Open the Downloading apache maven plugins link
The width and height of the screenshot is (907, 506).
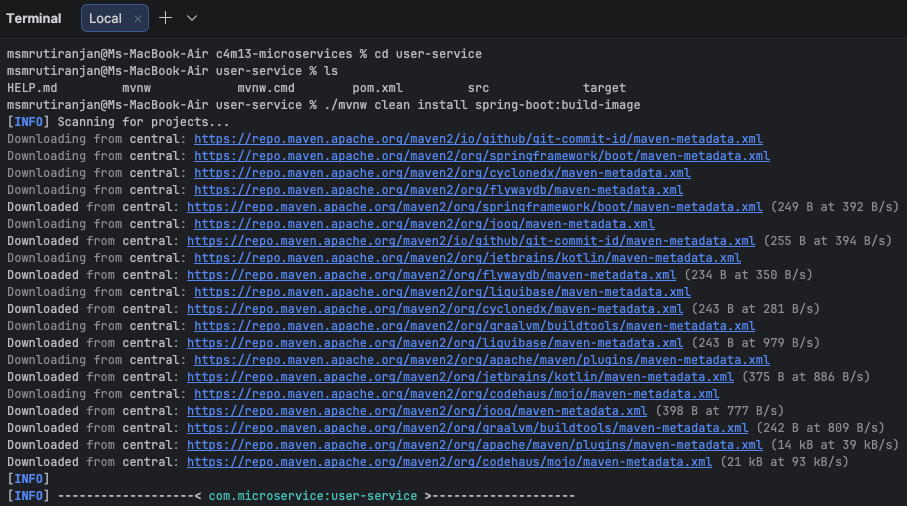tap(481, 360)
